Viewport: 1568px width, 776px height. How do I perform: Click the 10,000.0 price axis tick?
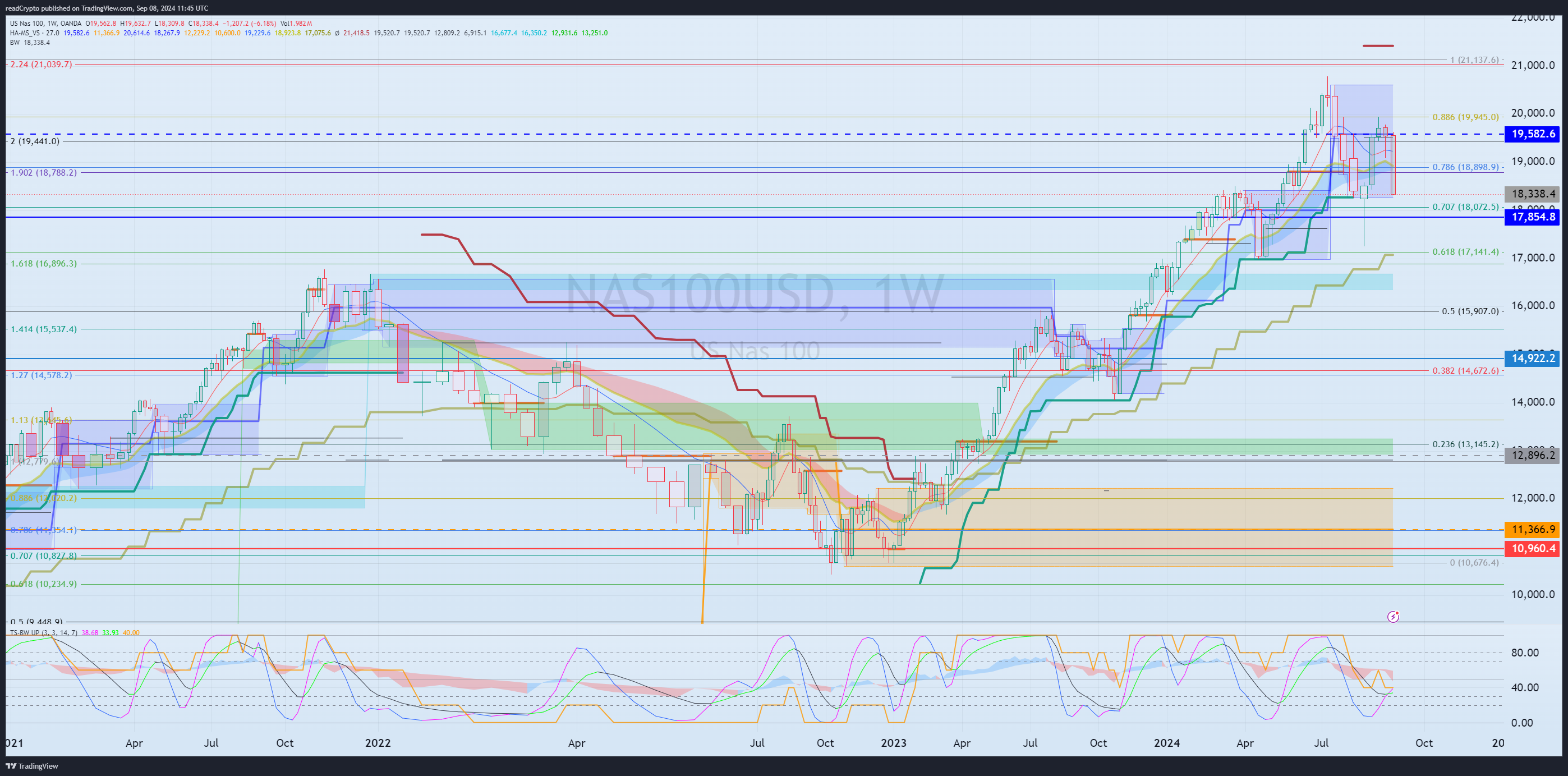(x=1533, y=594)
